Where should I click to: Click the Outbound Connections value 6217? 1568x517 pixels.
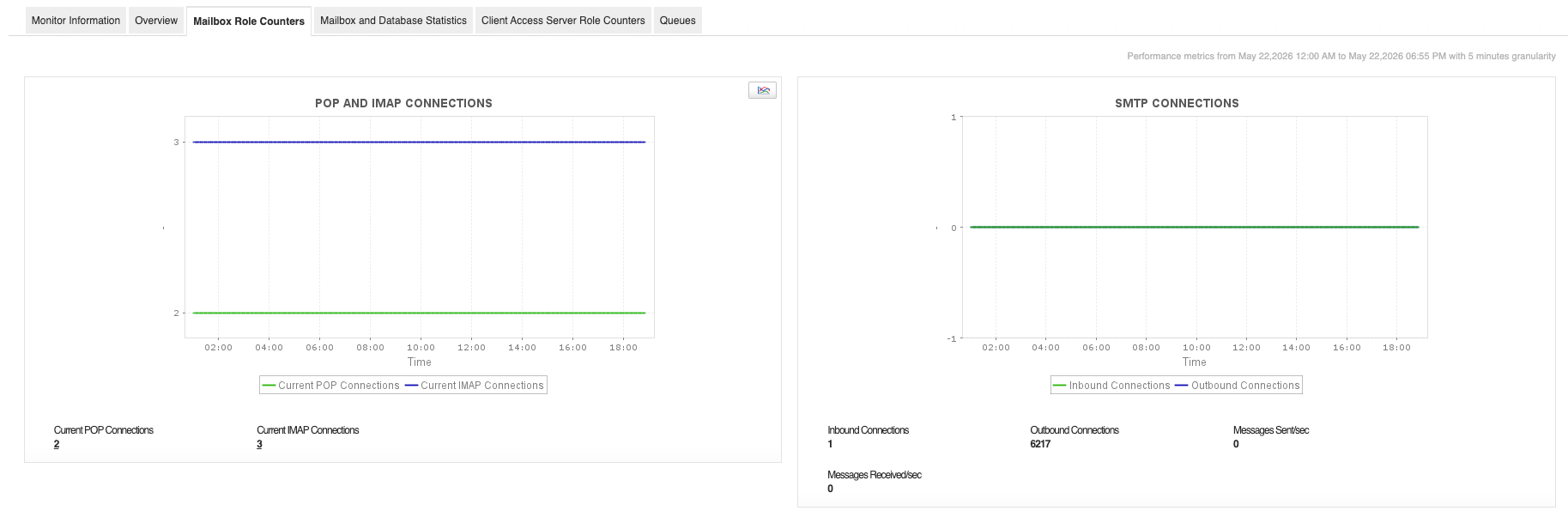click(1040, 444)
